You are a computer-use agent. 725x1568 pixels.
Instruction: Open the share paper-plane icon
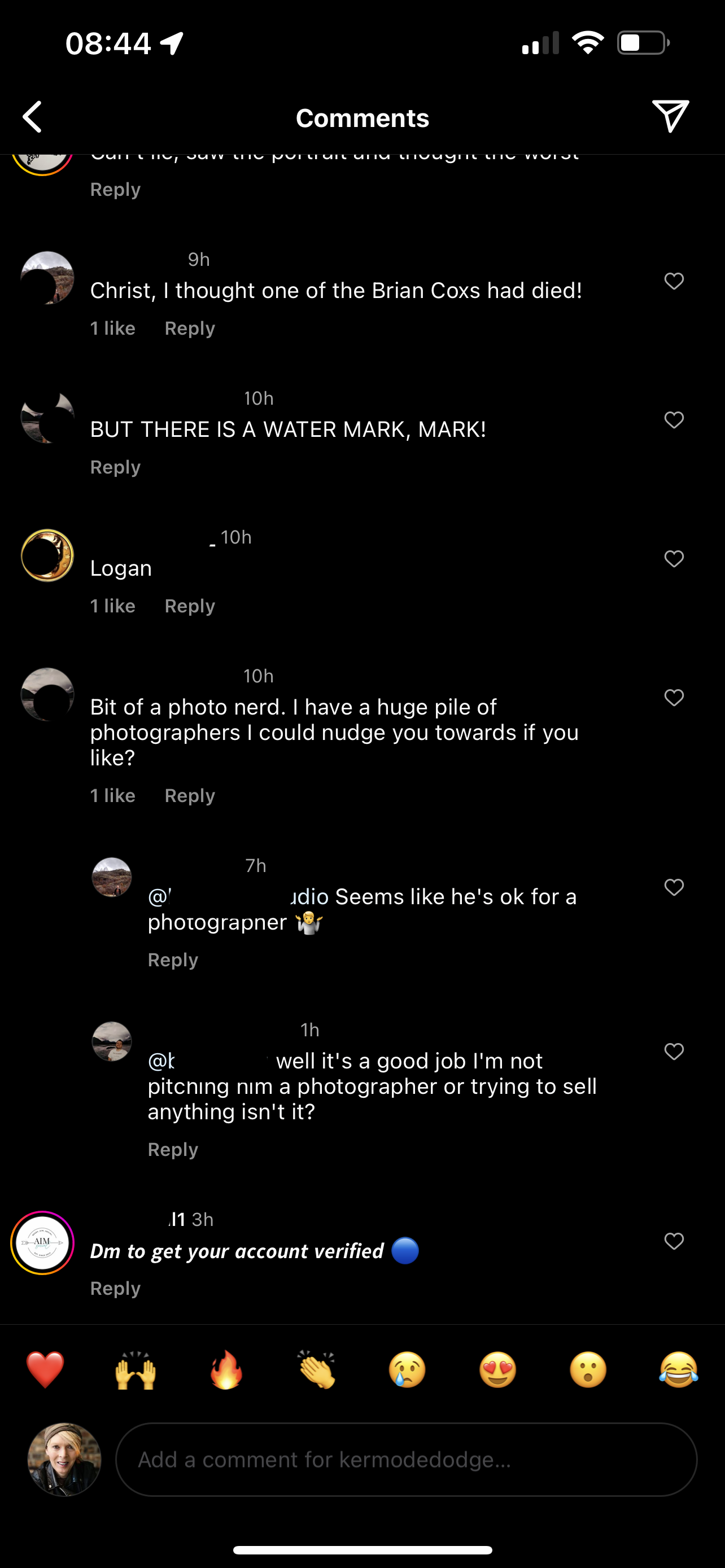670,116
